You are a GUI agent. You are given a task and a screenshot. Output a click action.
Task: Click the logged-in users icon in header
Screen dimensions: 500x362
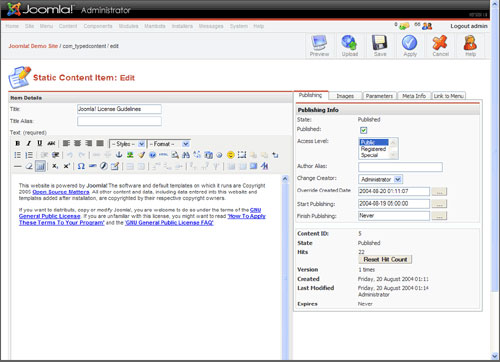tap(427, 26)
